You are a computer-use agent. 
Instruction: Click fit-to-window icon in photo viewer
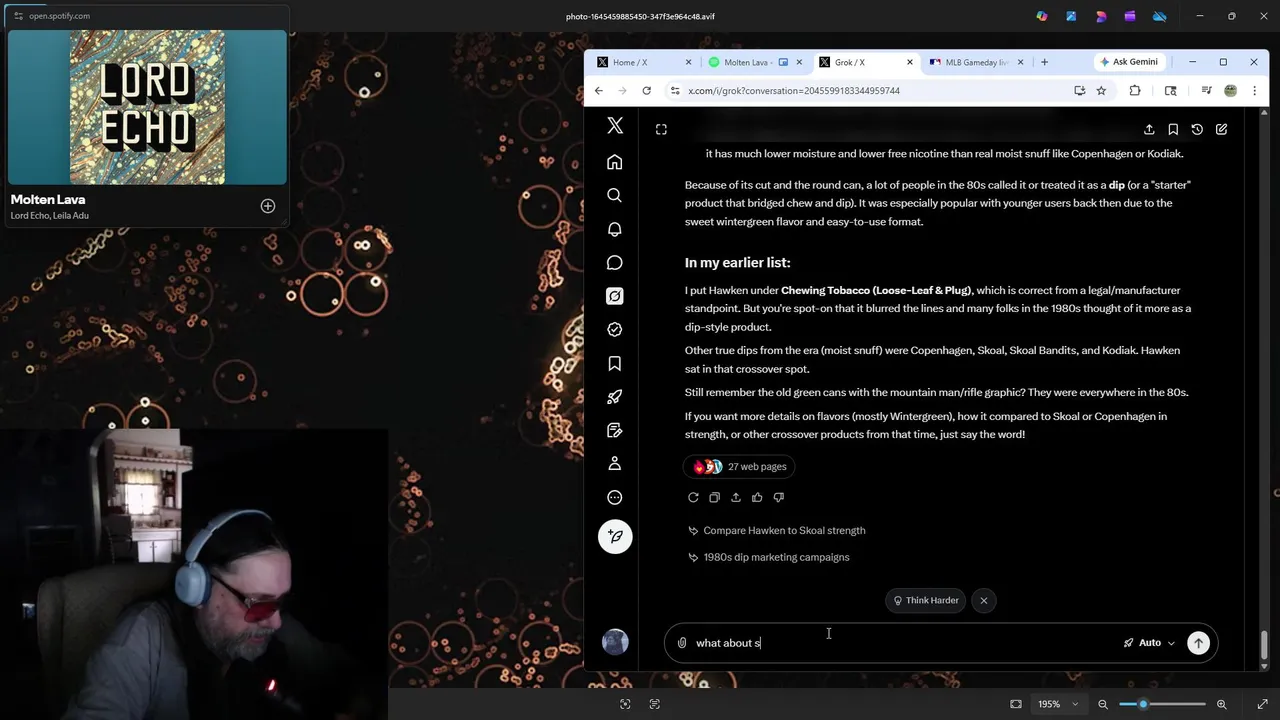point(1016,704)
